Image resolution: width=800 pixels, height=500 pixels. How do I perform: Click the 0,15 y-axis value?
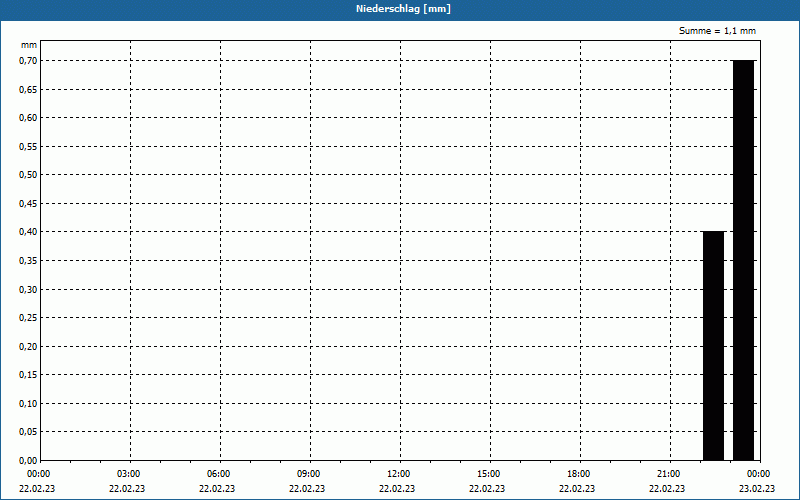28,375
